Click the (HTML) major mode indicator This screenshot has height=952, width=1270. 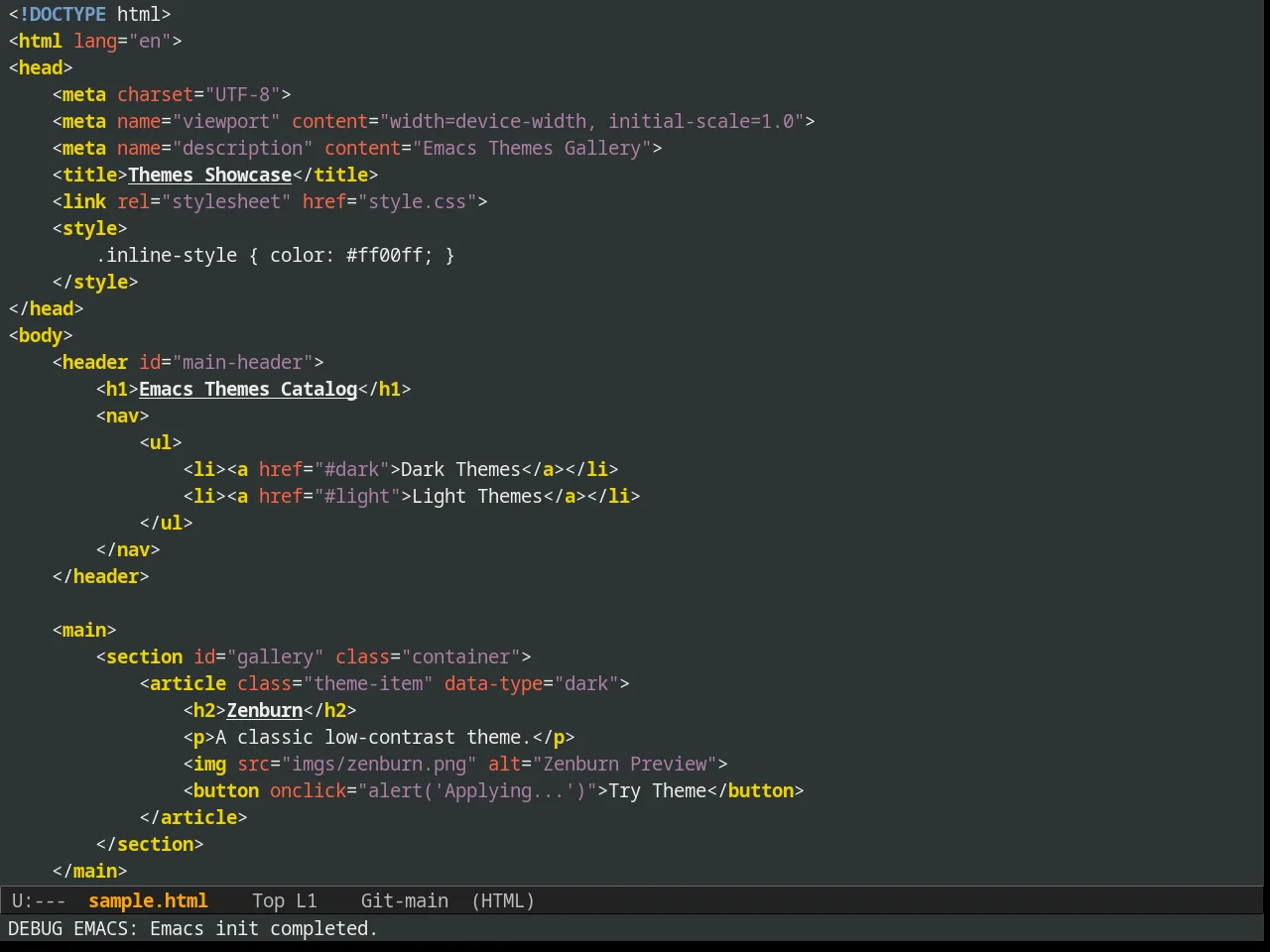503,900
